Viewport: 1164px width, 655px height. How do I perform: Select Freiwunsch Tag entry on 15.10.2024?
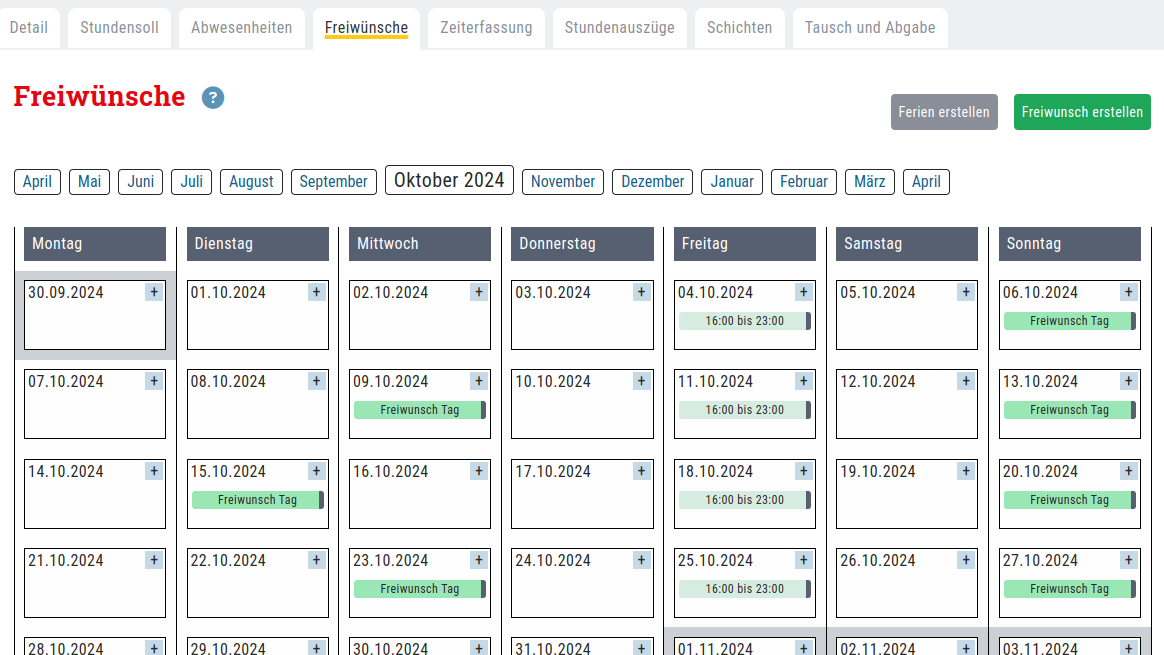(x=257, y=500)
